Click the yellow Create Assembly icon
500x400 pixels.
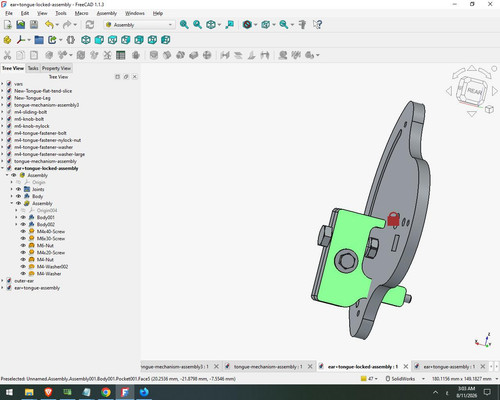pyautogui.click(x=7, y=40)
